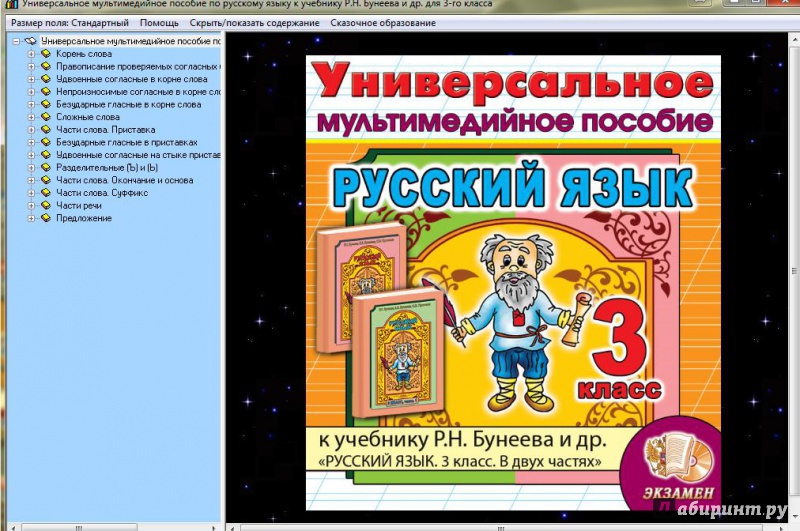Click the book icon next to Корень слова
Viewport: 800px width, 531px height.
(46, 54)
